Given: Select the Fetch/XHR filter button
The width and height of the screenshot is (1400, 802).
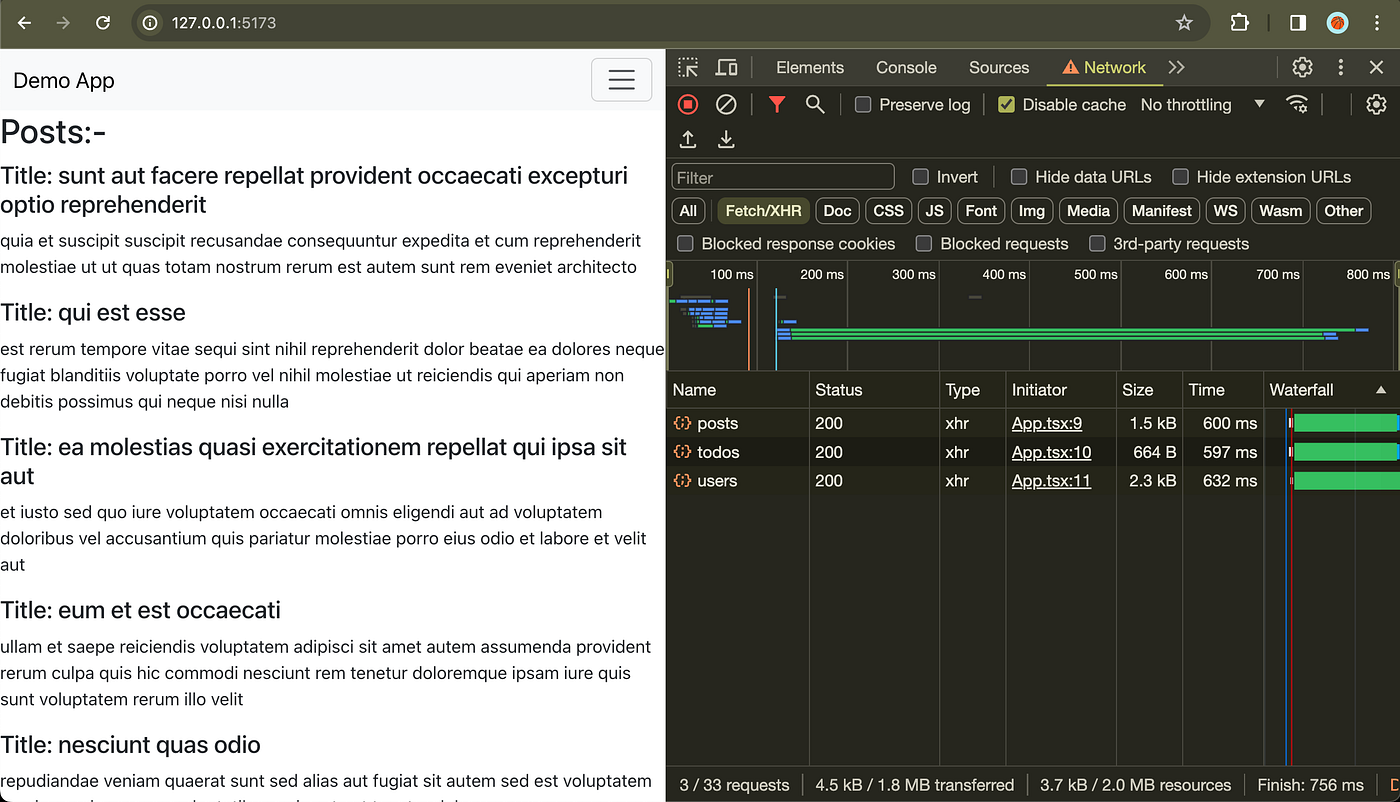Looking at the screenshot, I should 763,211.
